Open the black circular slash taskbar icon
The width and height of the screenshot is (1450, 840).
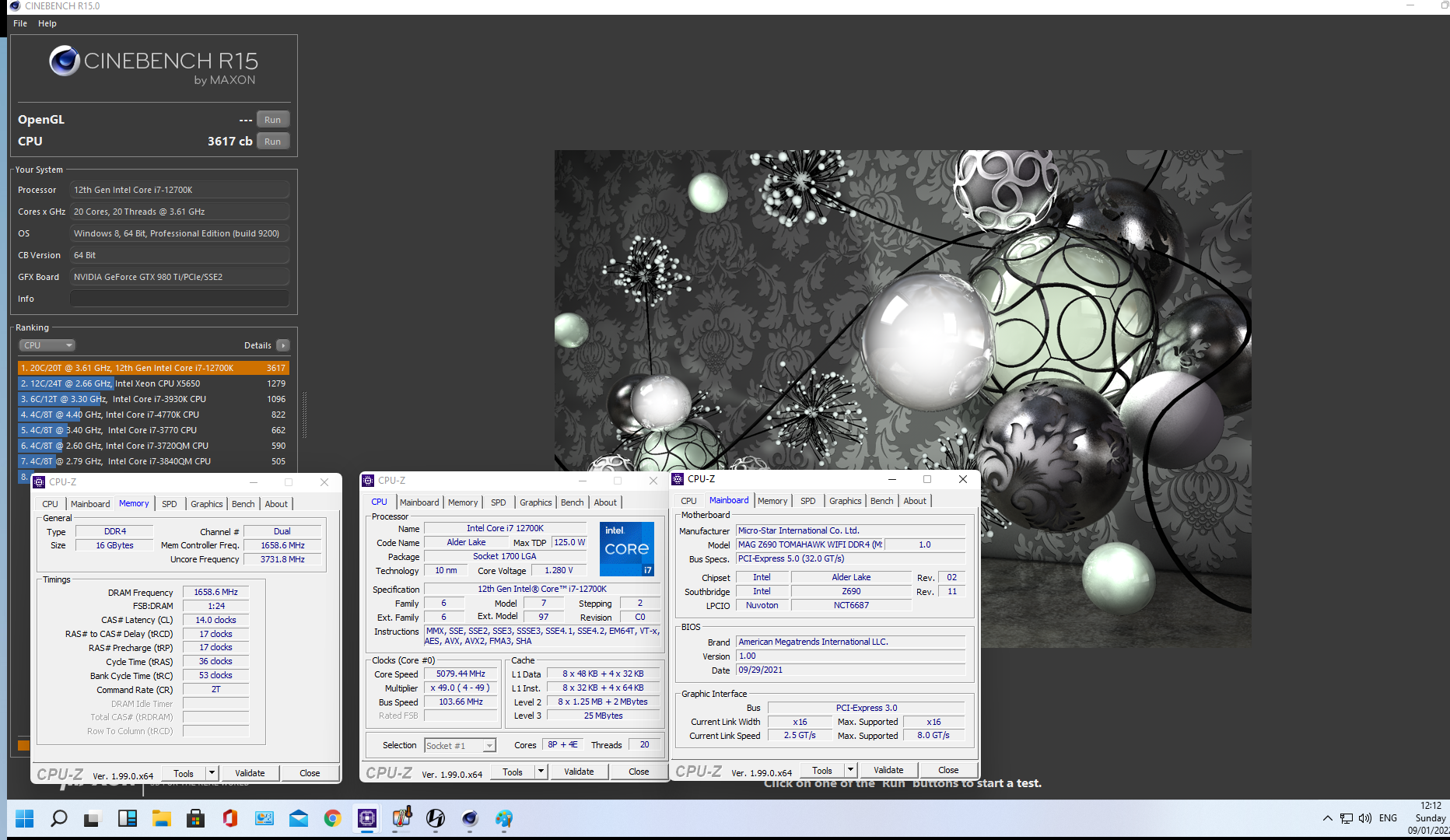(436, 818)
